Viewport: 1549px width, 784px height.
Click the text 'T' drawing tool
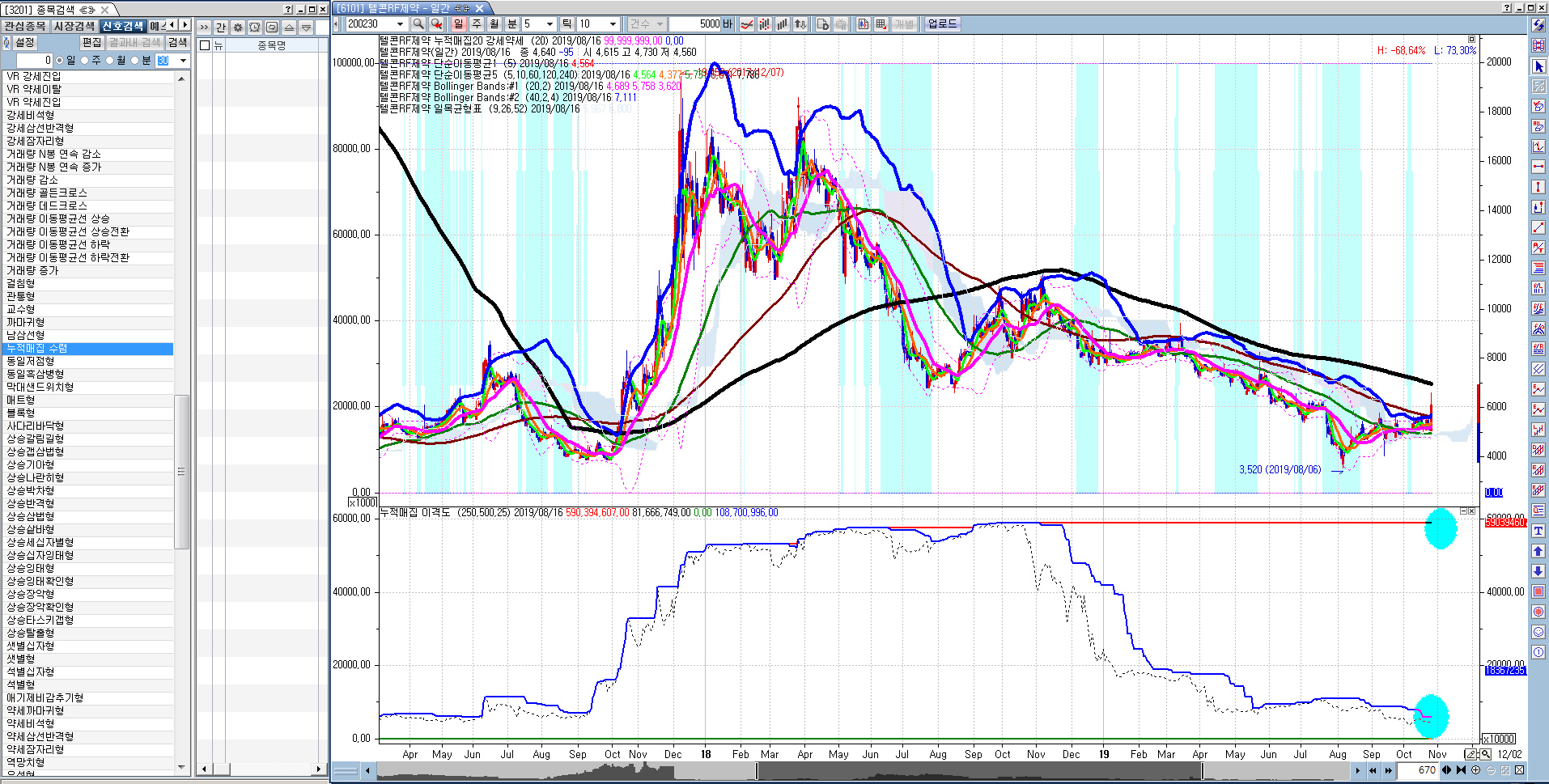point(1538,531)
